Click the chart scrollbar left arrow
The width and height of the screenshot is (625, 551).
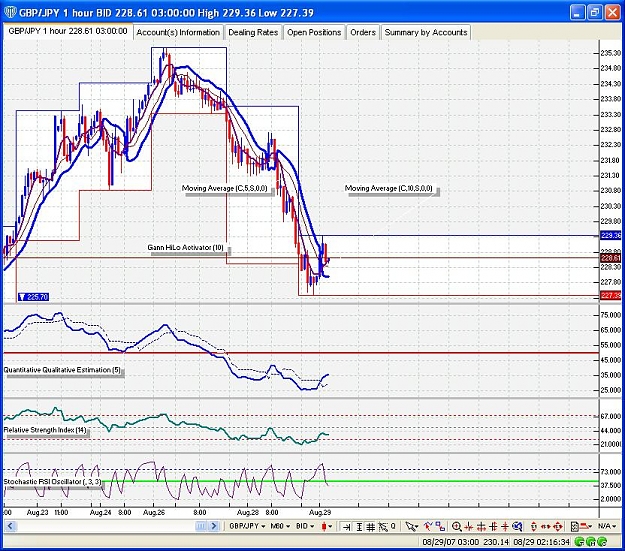[10, 526]
